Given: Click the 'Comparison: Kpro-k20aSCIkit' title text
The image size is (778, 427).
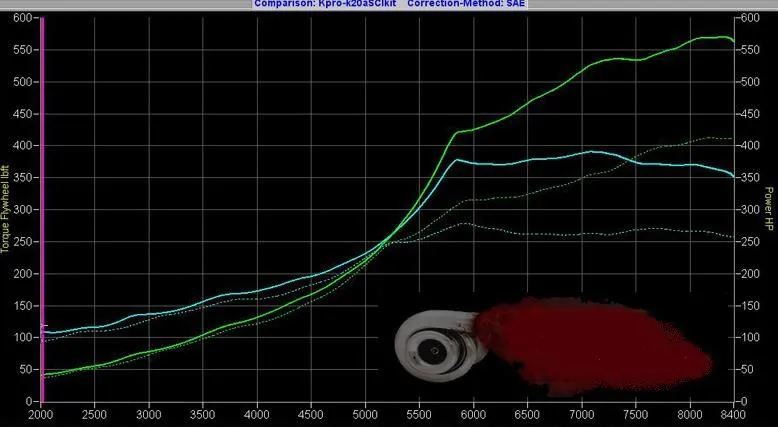Looking at the screenshot, I should (x=325, y=4).
